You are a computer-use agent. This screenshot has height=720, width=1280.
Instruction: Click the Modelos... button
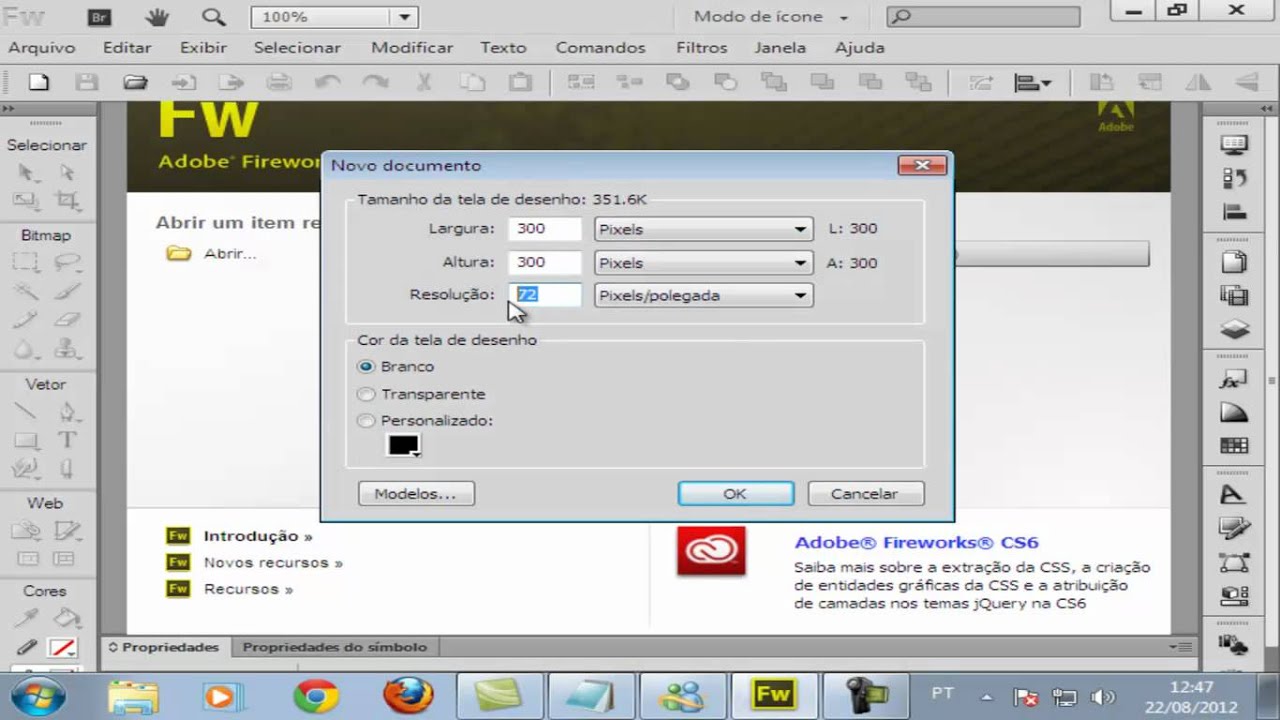click(x=415, y=494)
